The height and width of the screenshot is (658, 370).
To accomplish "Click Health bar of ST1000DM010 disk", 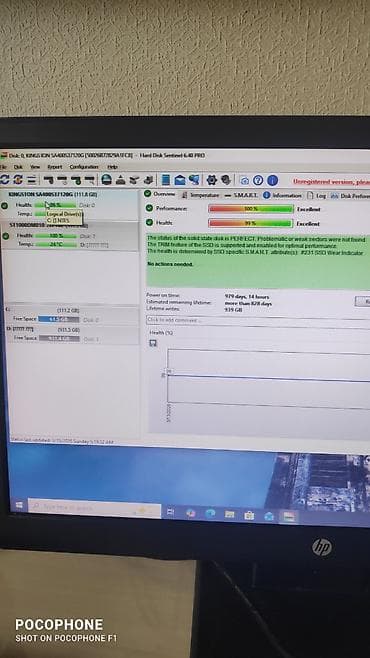I will click(56, 236).
